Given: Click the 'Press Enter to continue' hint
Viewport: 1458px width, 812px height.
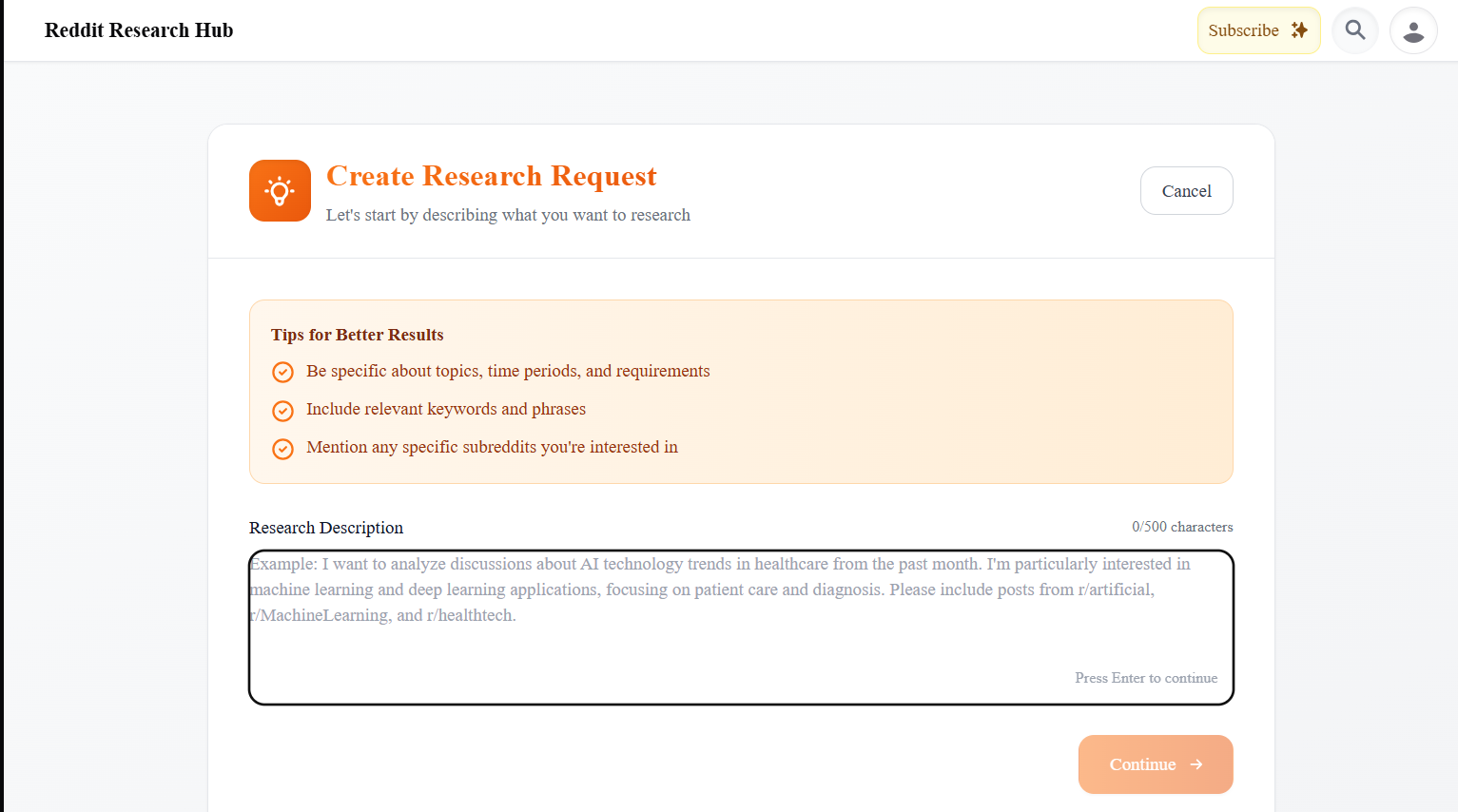Looking at the screenshot, I should pos(1146,678).
